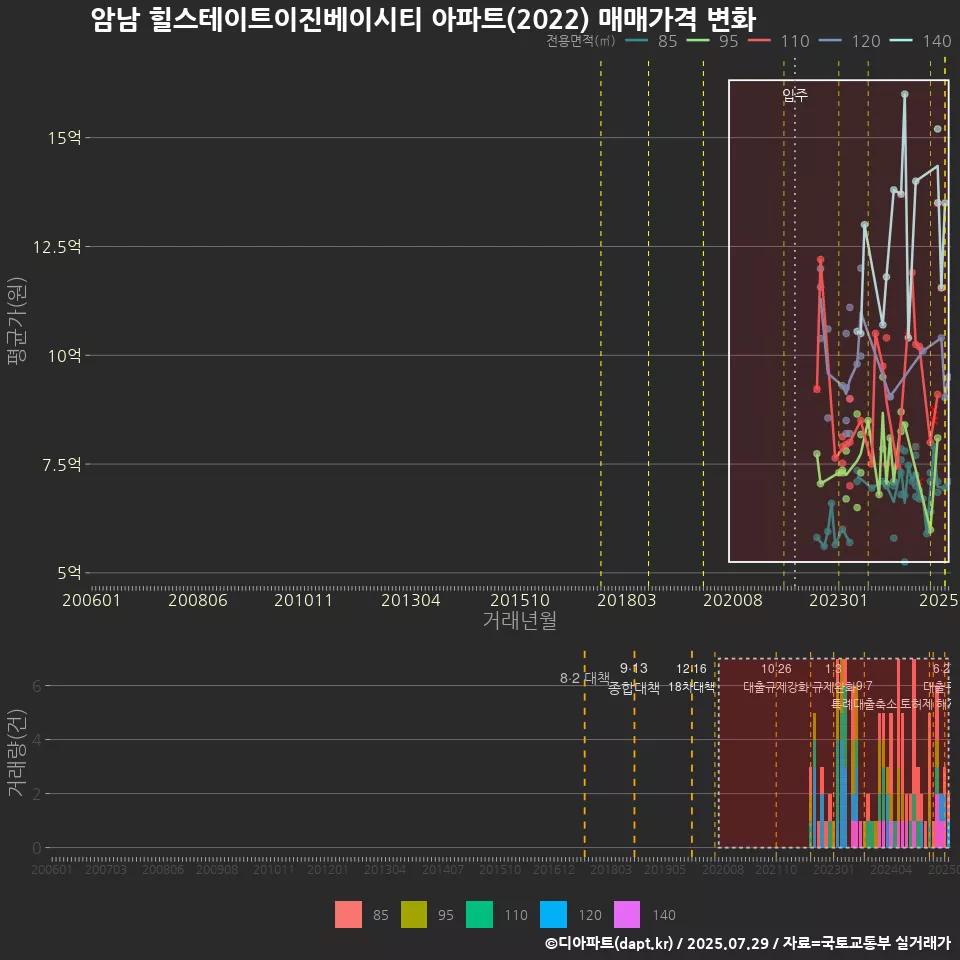Select the 120 line entry in top legend
The height and width of the screenshot is (960, 960).
pyautogui.click(x=850, y=41)
